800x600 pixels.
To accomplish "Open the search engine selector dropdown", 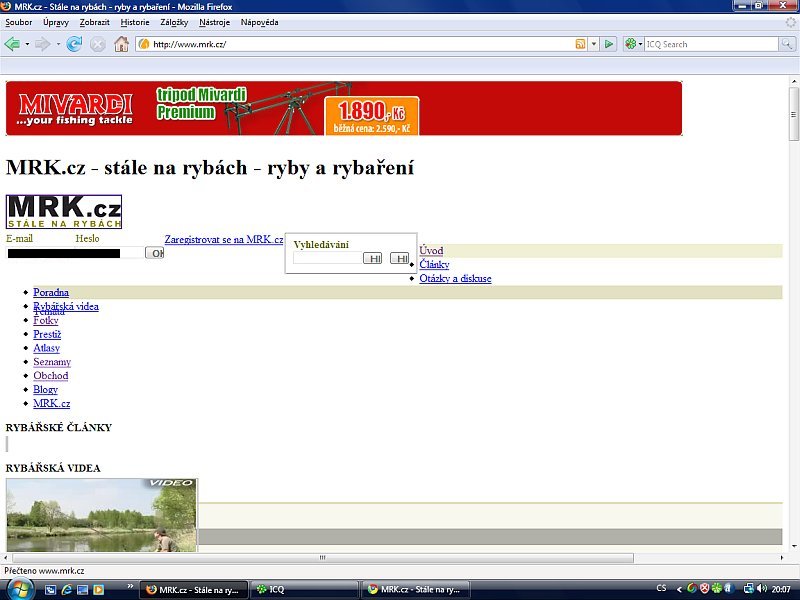I will point(640,44).
